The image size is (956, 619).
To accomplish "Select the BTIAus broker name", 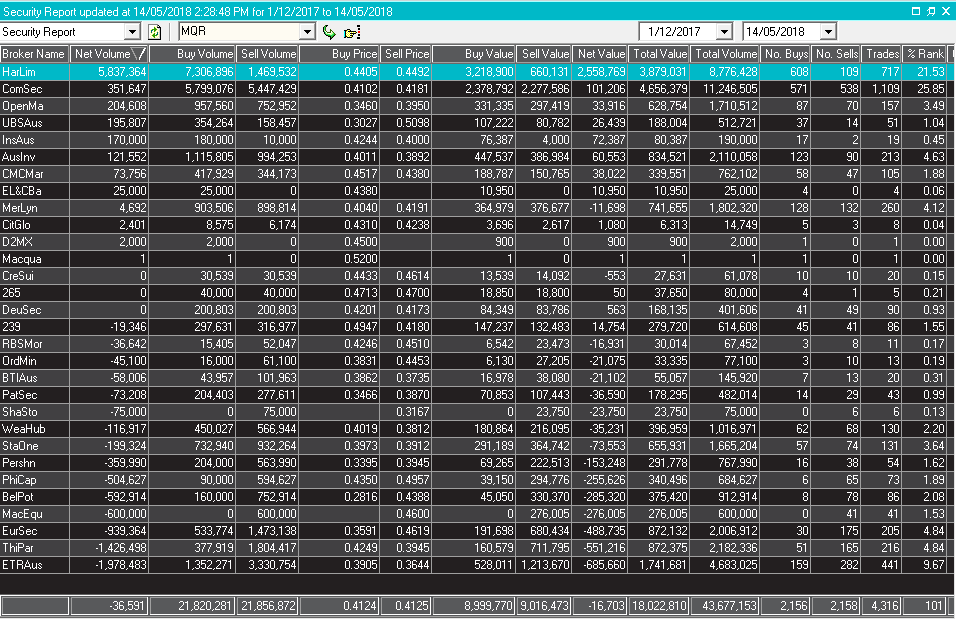I will click(20, 379).
